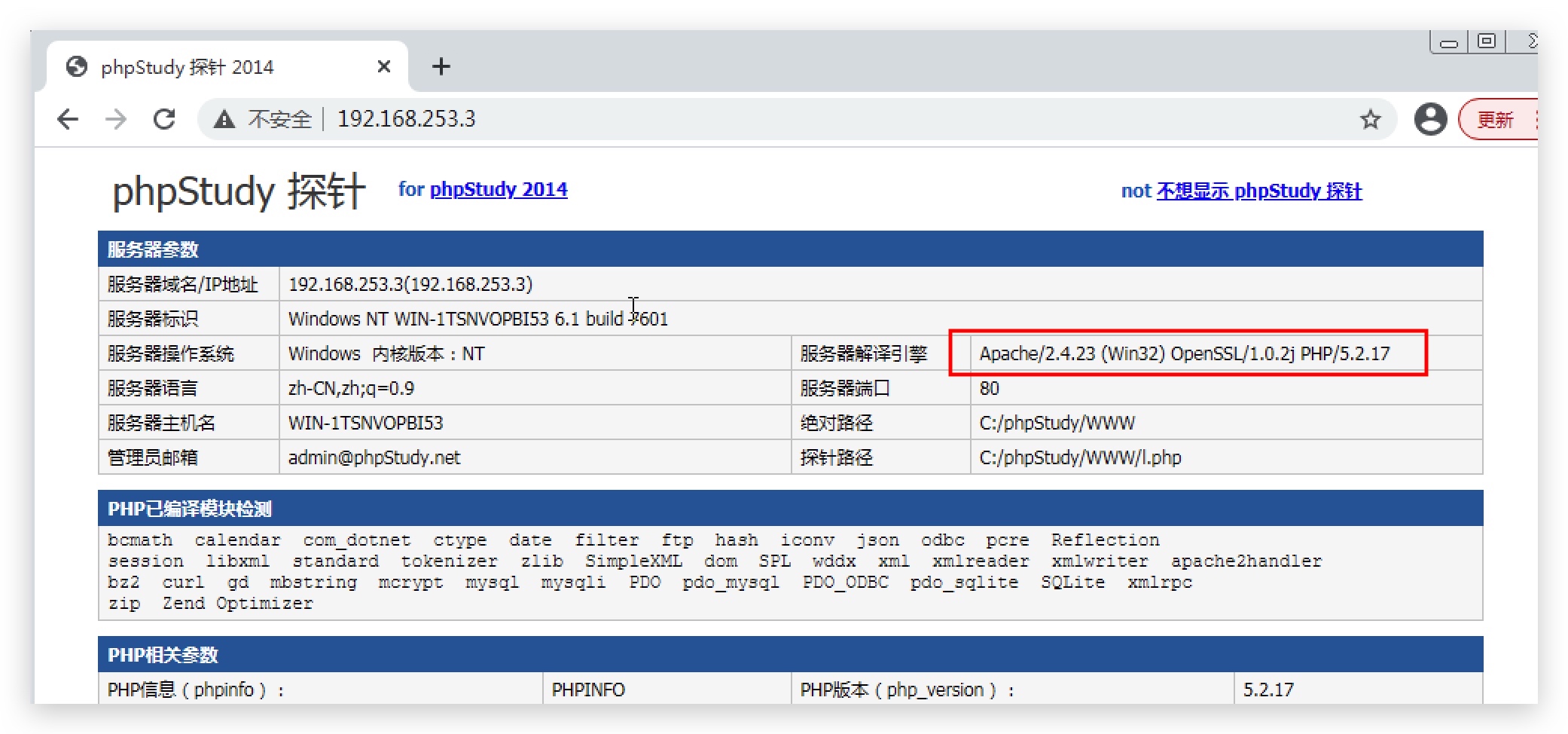
Task: Click the not-secure warning triangle icon
Action: click(x=224, y=119)
